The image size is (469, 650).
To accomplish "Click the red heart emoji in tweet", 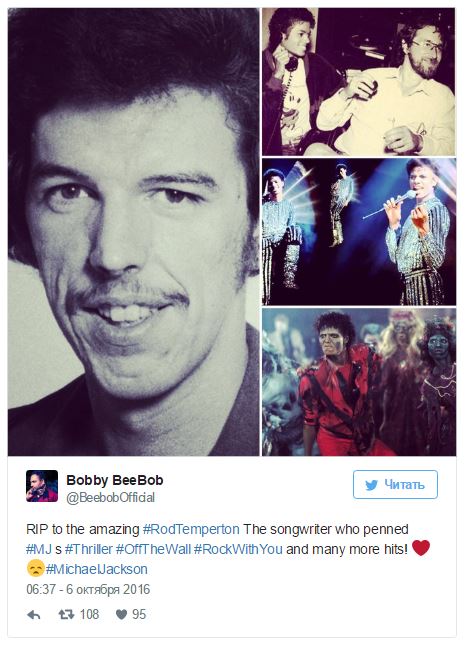I will point(421,548).
